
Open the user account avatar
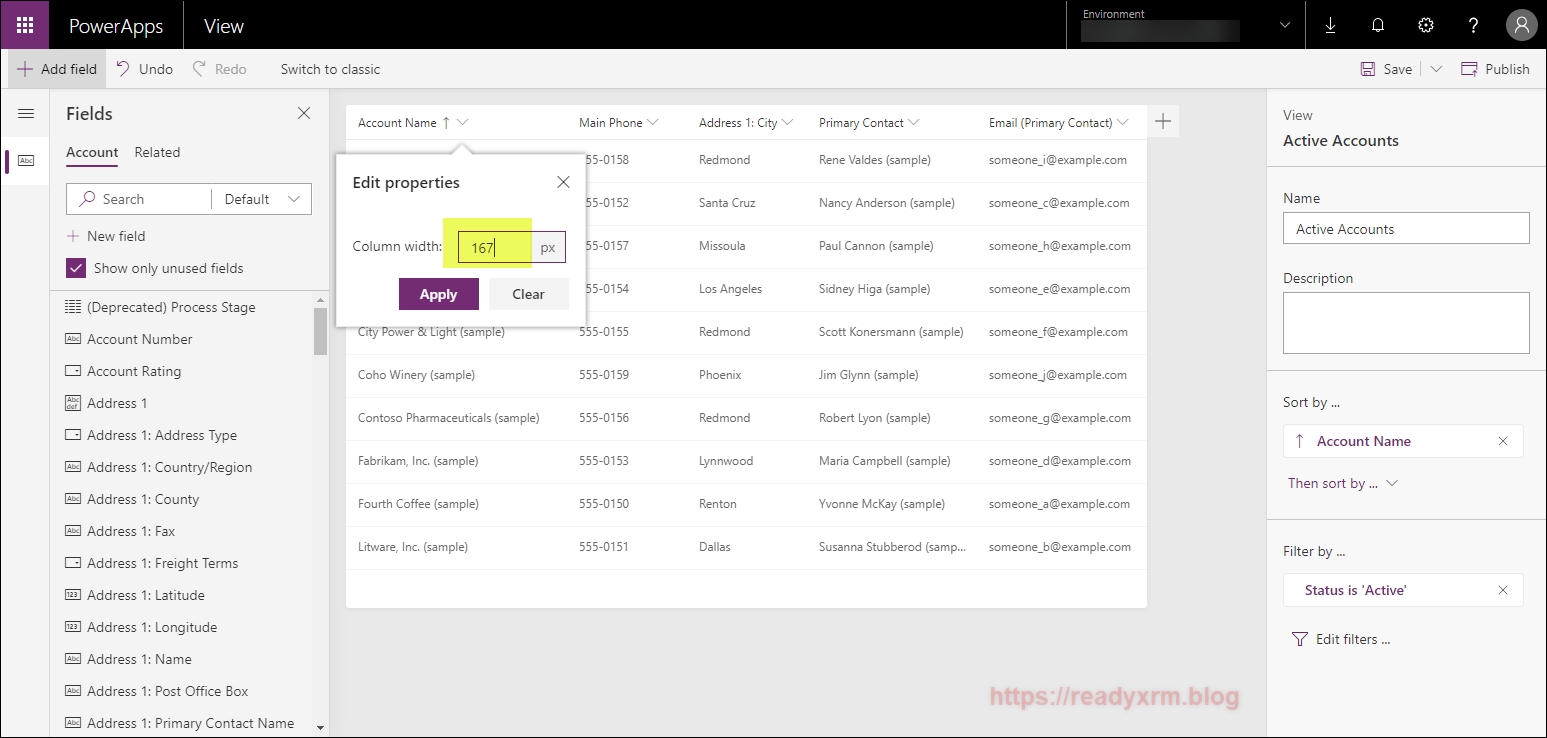[1521, 26]
